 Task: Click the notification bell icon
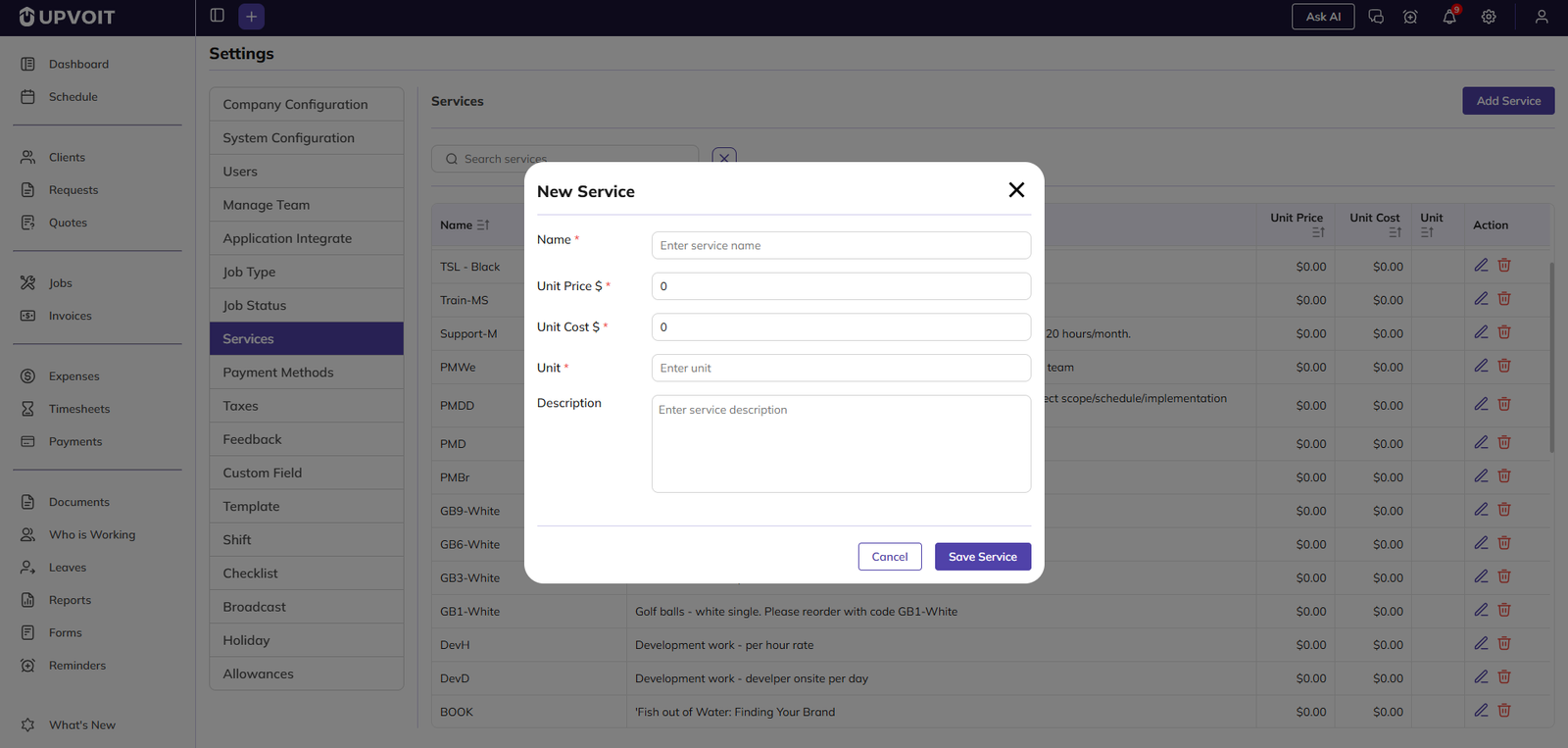(x=1449, y=17)
